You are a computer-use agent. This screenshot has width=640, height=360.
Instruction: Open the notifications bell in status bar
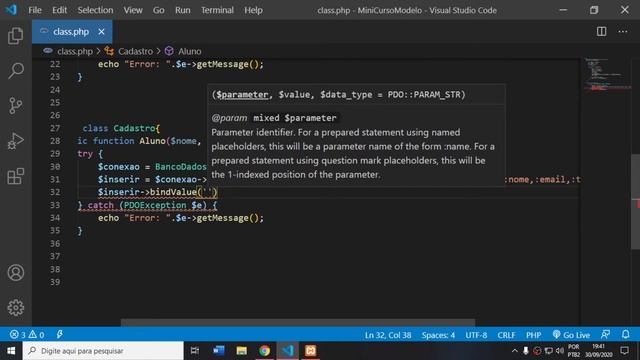[x=625, y=335]
